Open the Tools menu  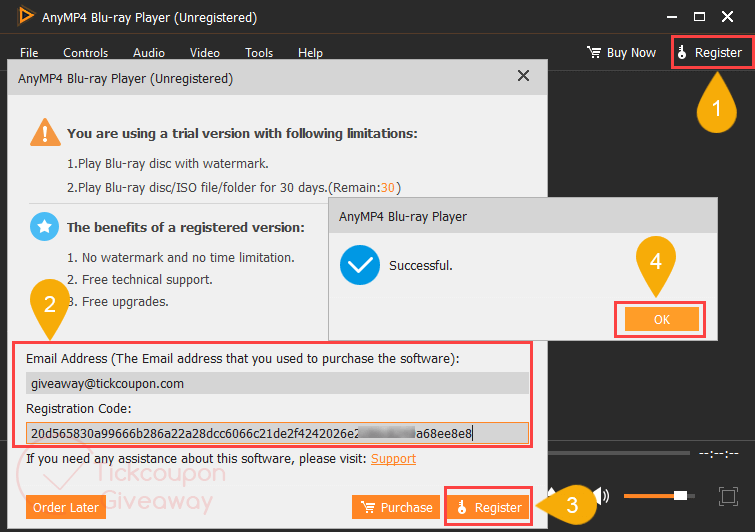point(259,53)
